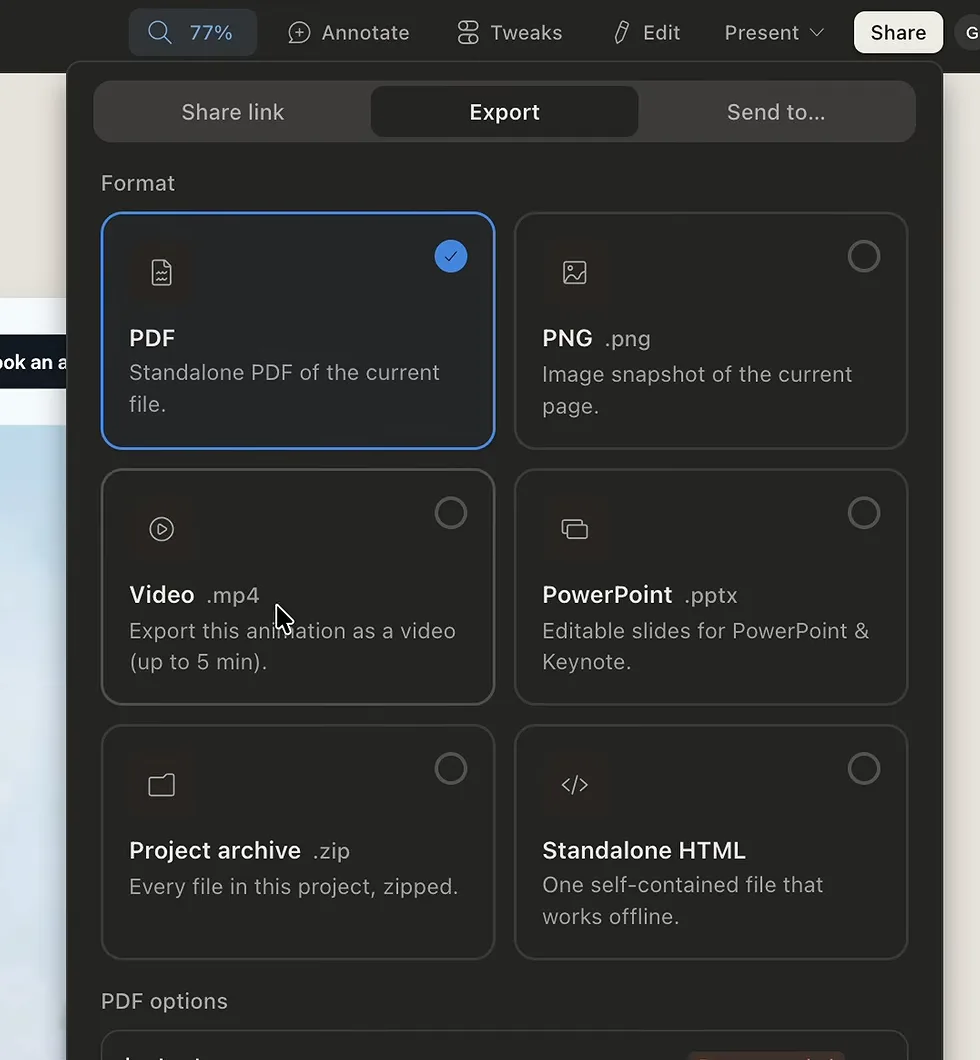Screen dimensions: 980x1060
Task: Click the Project archive folder icon
Action: pyautogui.click(x=162, y=785)
